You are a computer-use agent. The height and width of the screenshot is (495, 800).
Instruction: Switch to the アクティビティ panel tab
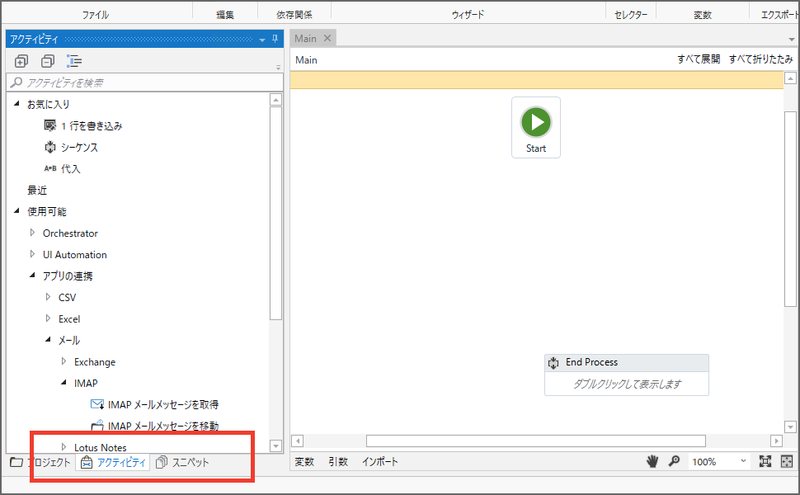click(x=113, y=462)
